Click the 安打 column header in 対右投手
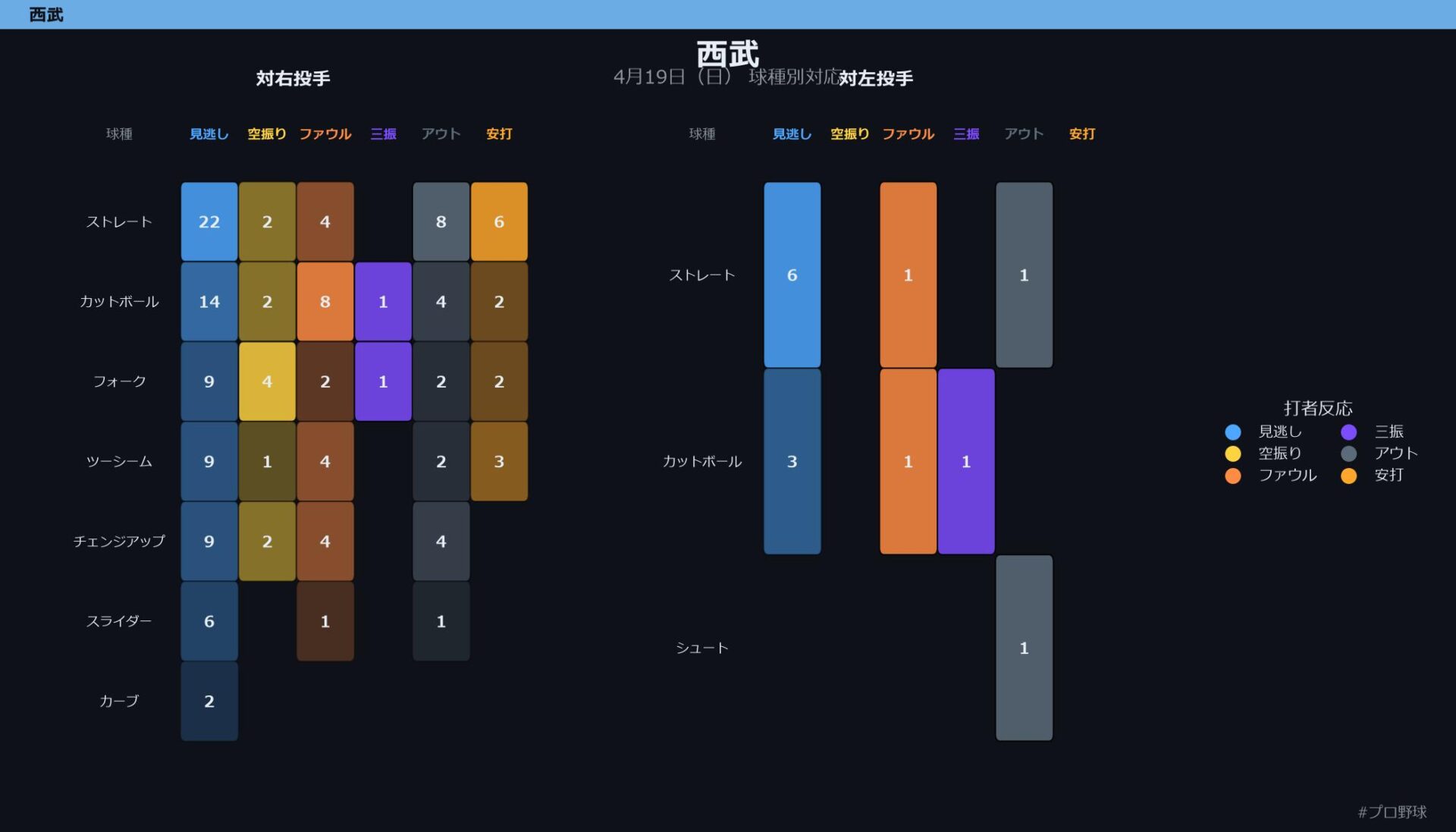Image resolution: width=1456 pixels, height=832 pixels. [499, 134]
